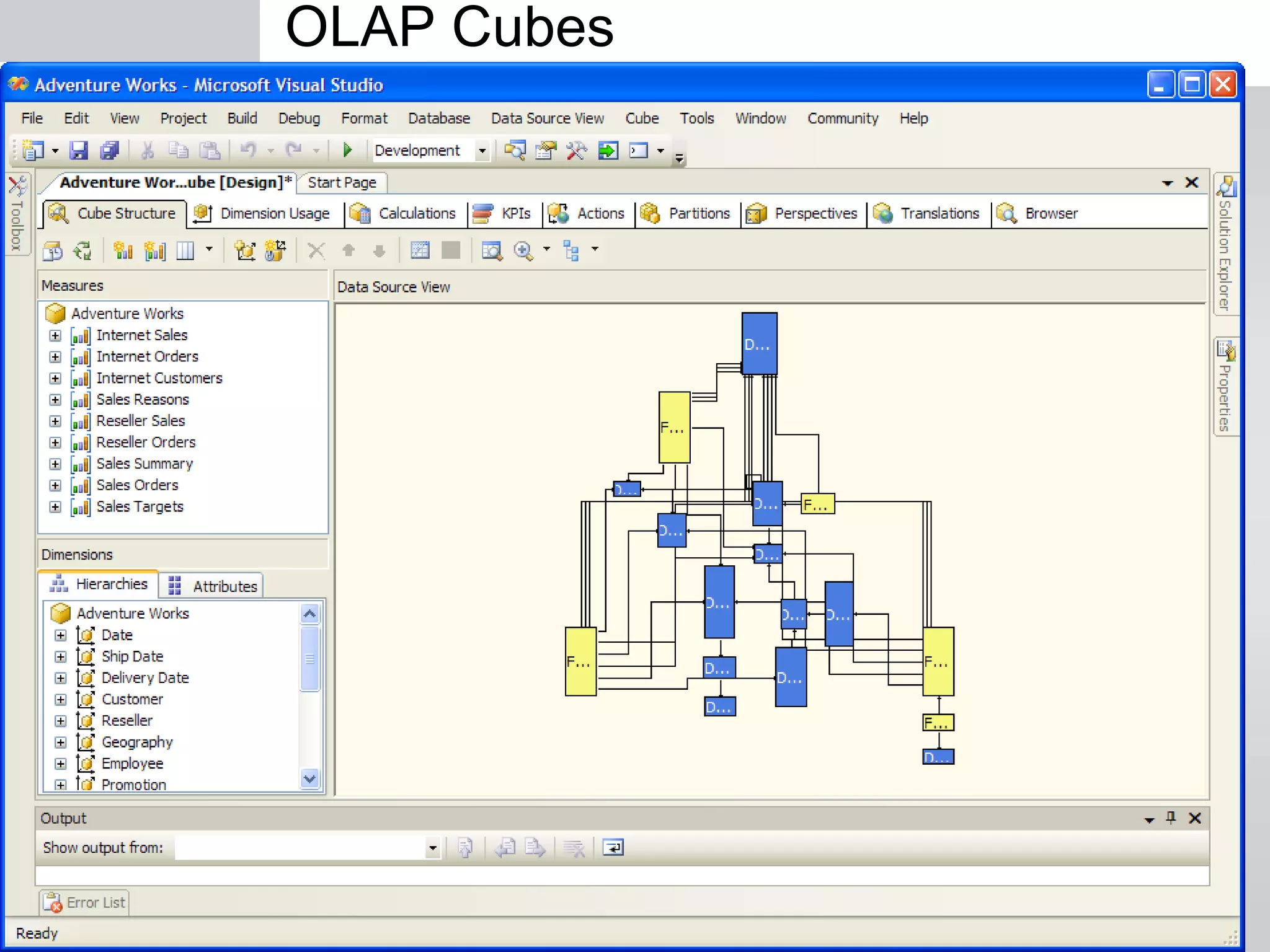Click the Process cube icon
The image size is (1270, 952).
[53, 250]
